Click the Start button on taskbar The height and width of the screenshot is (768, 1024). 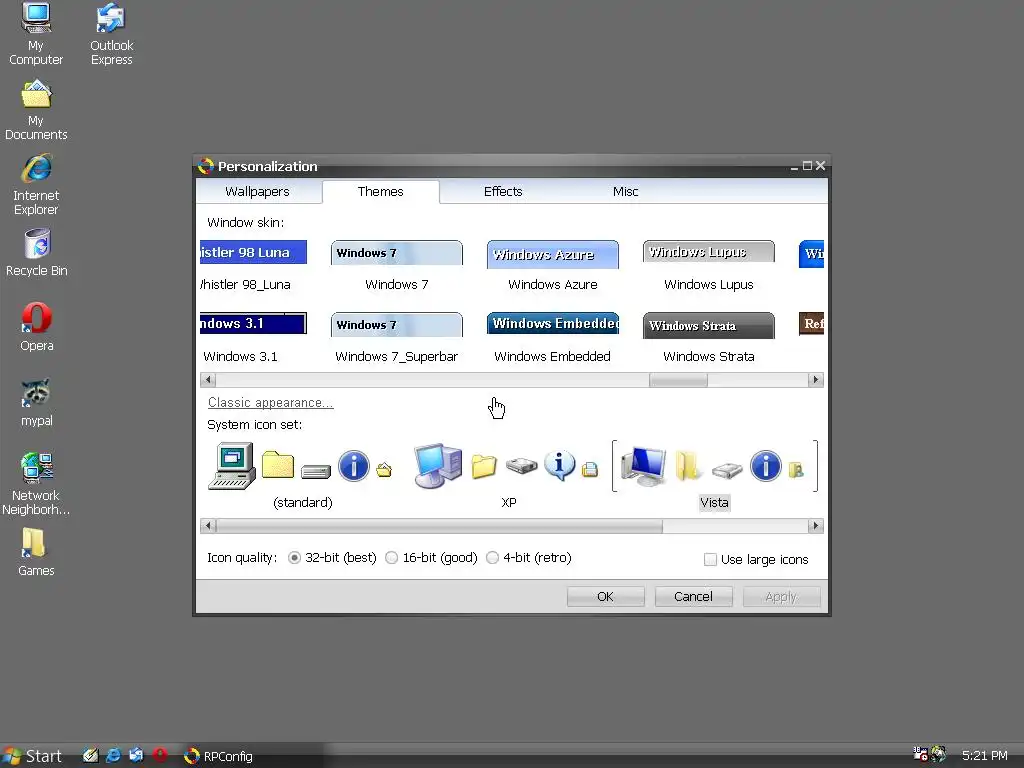32,756
